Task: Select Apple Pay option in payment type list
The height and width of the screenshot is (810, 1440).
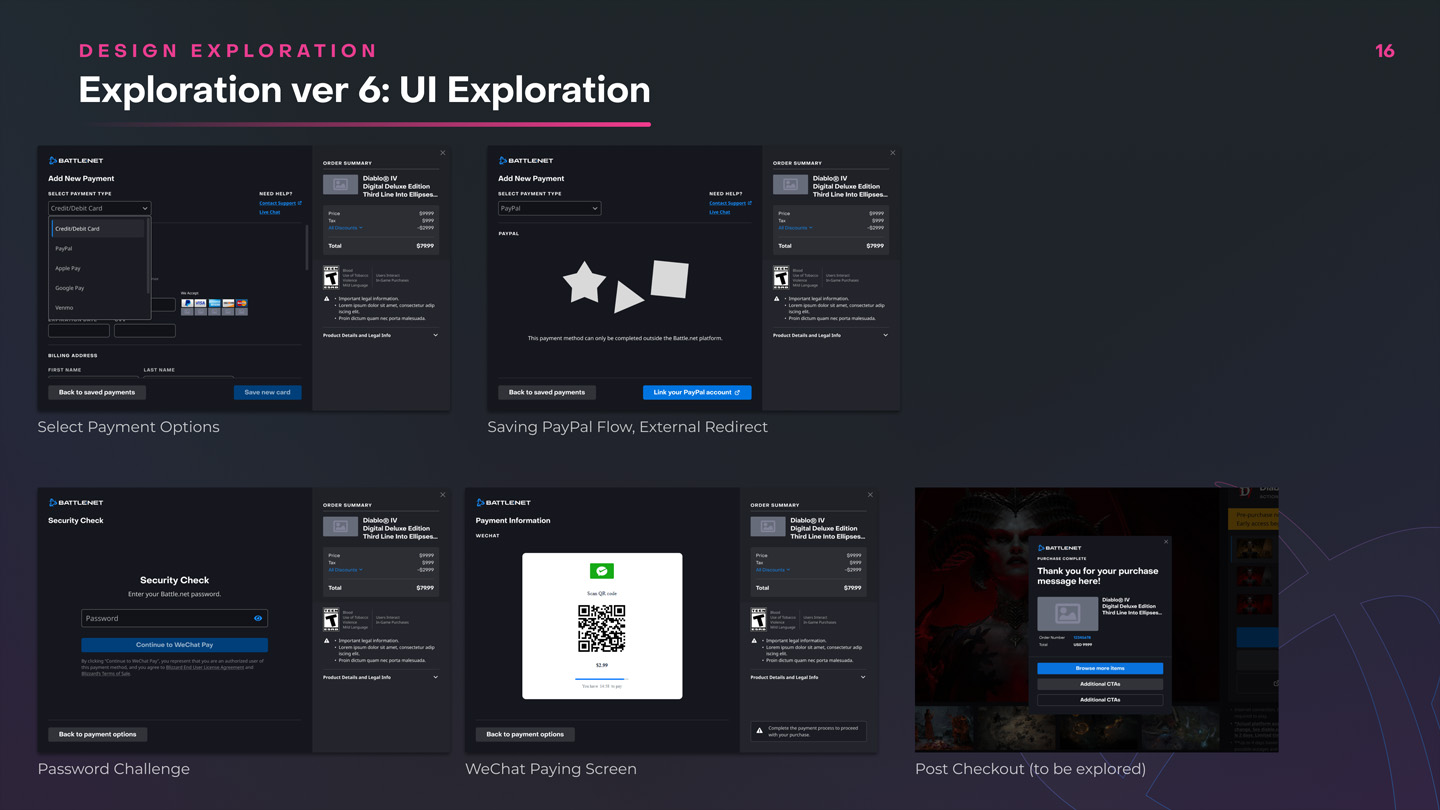Action: (x=98, y=268)
